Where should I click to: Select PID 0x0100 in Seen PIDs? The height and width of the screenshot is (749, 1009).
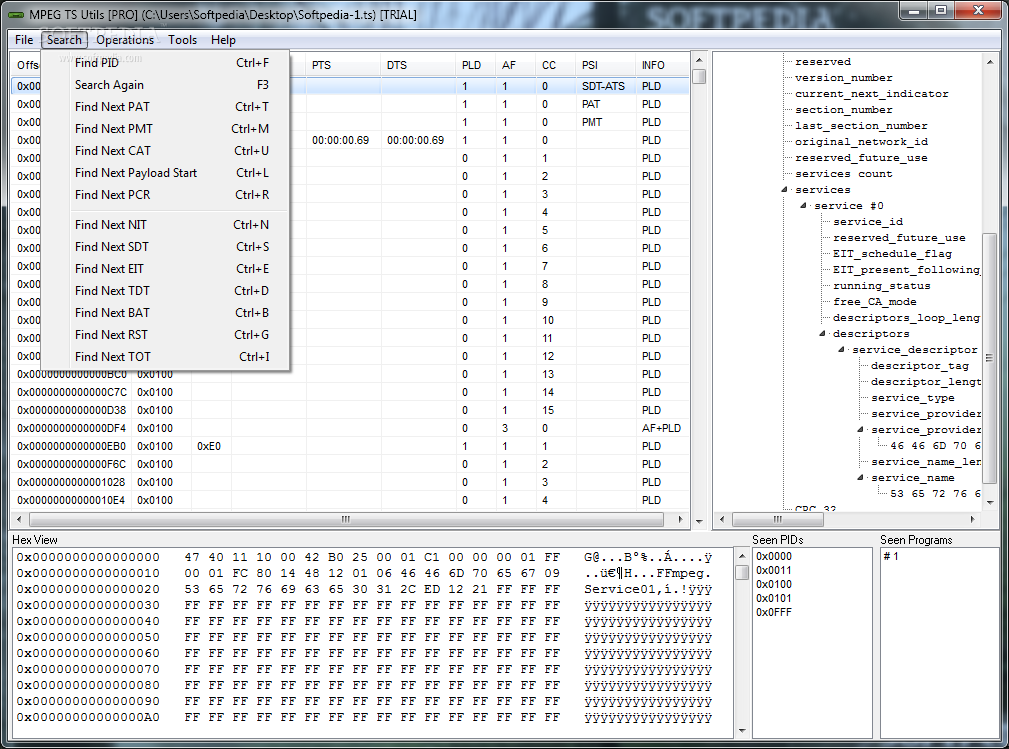pos(773,584)
